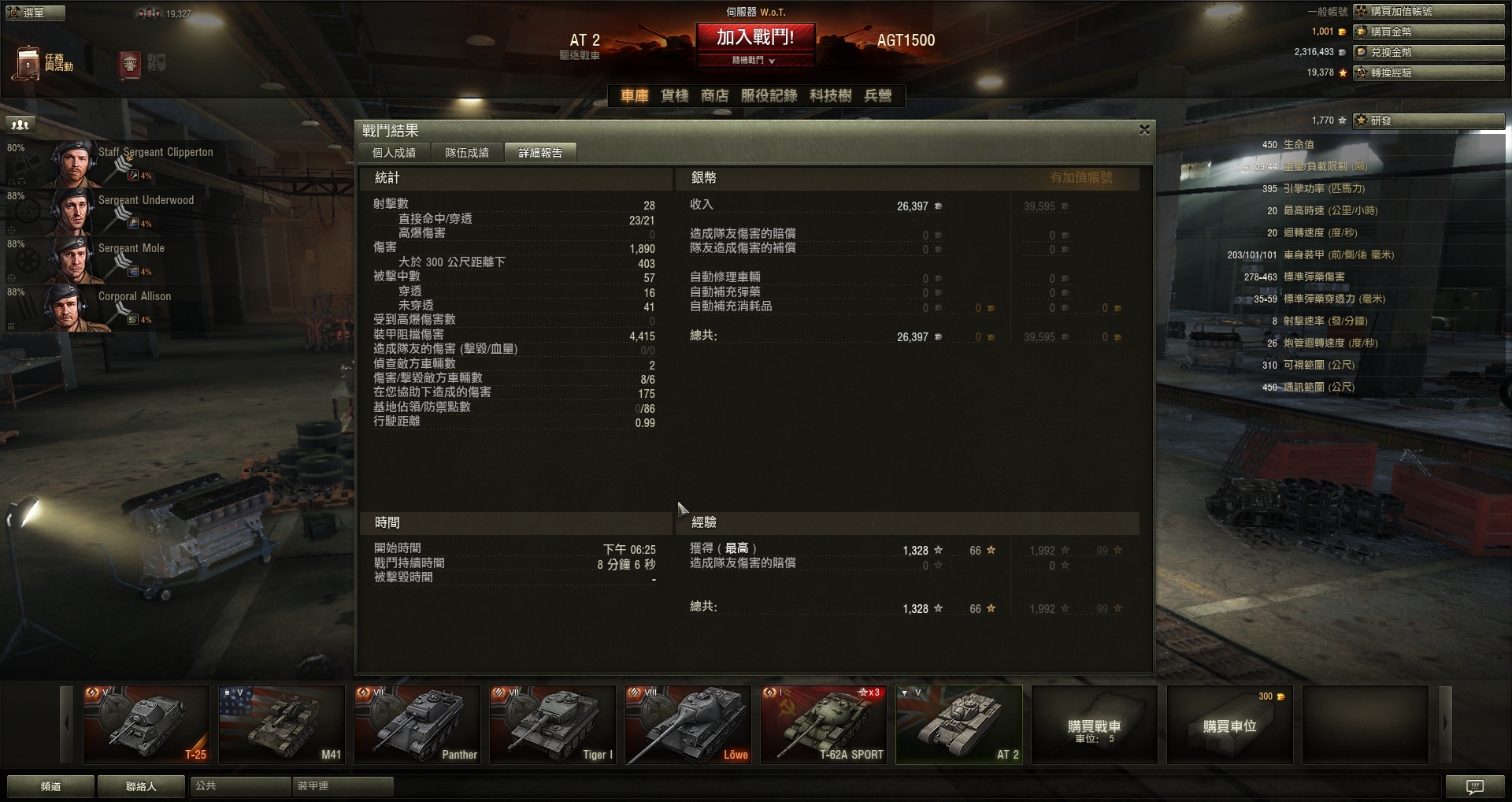Screen dimensions: 1512x802
Task: Click the 加入戰鬥! battle button
Action: point(755,37)
